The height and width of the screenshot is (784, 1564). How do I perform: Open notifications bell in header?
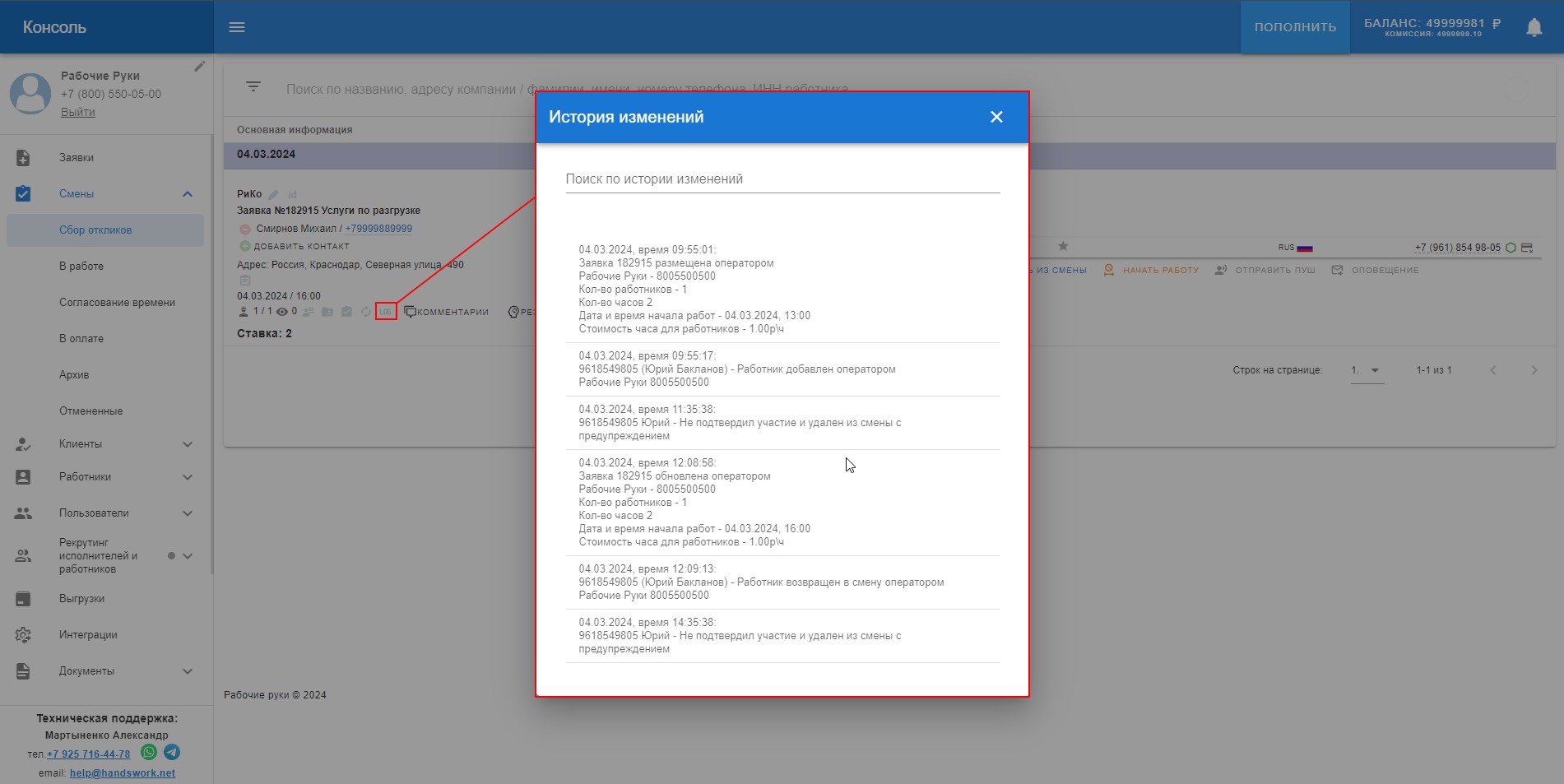click(x=1534, y=27)
